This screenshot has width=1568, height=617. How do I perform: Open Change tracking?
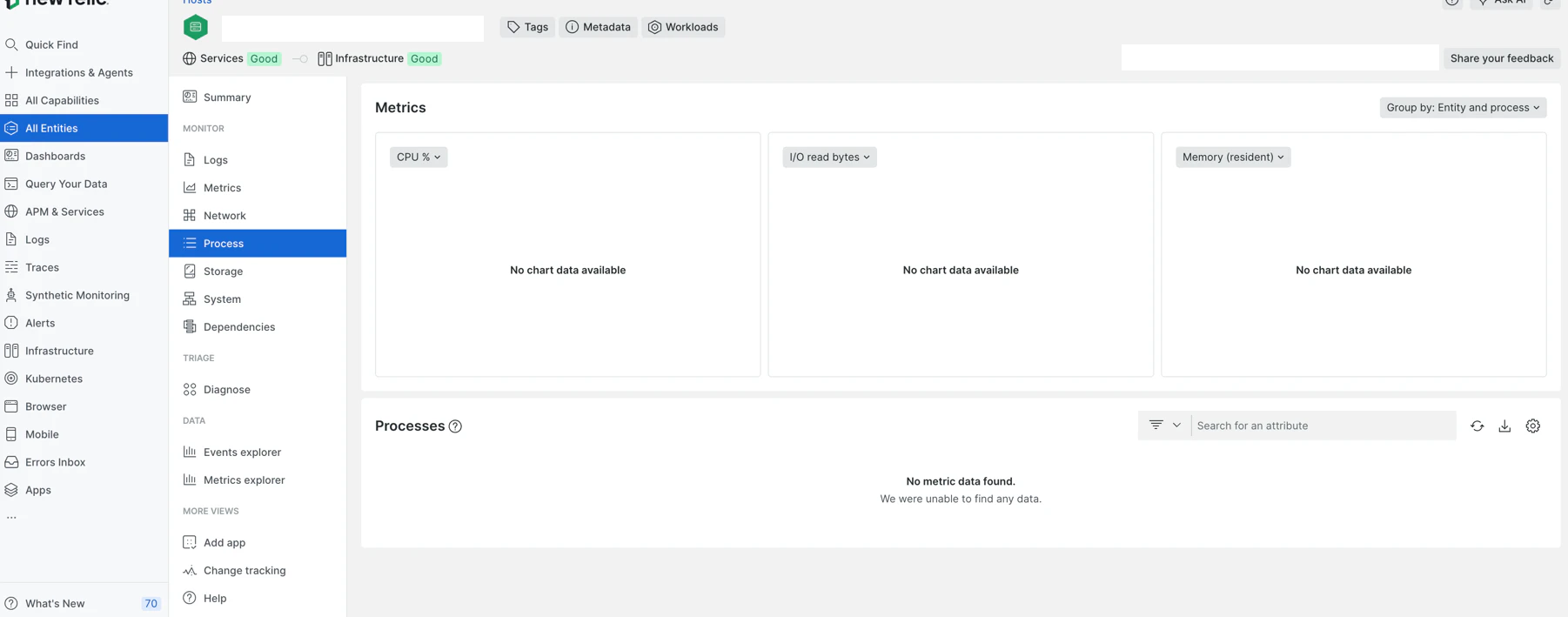258,571
